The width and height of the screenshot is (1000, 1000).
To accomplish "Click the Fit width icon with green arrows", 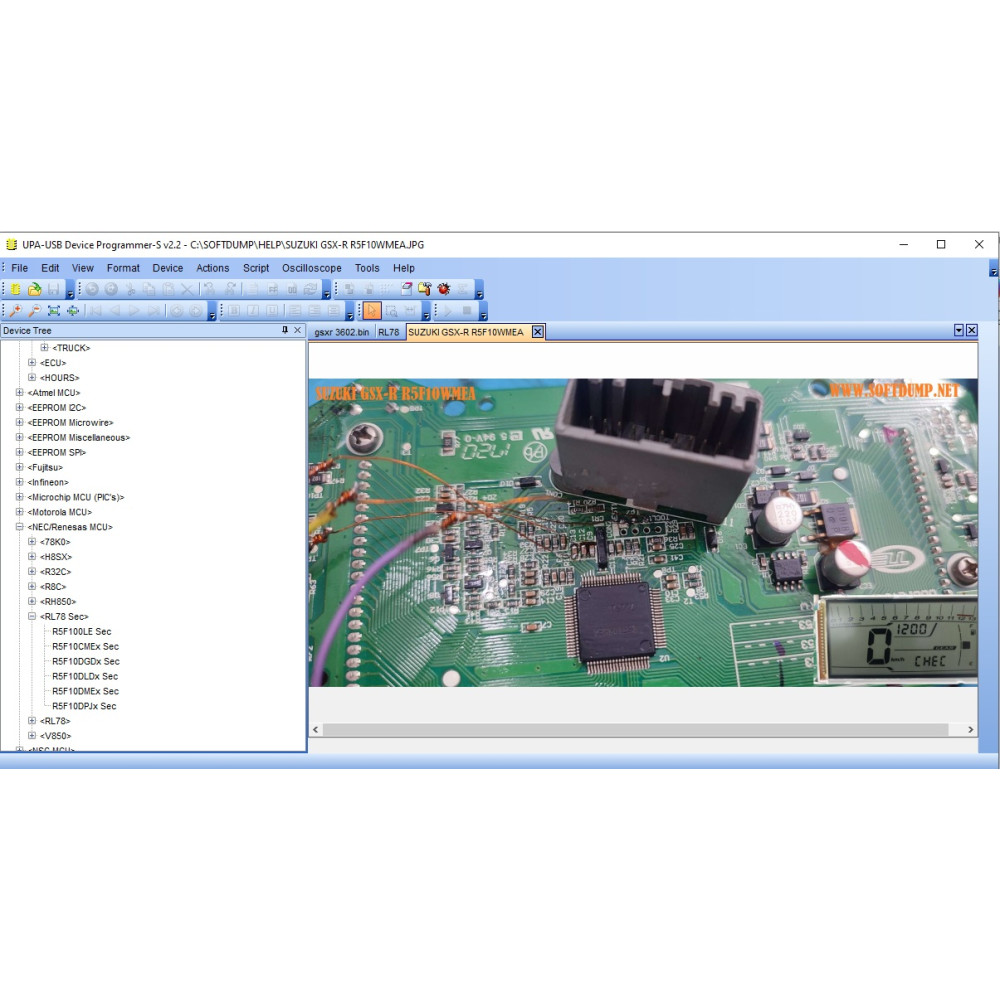I will (x=73, y=311).
